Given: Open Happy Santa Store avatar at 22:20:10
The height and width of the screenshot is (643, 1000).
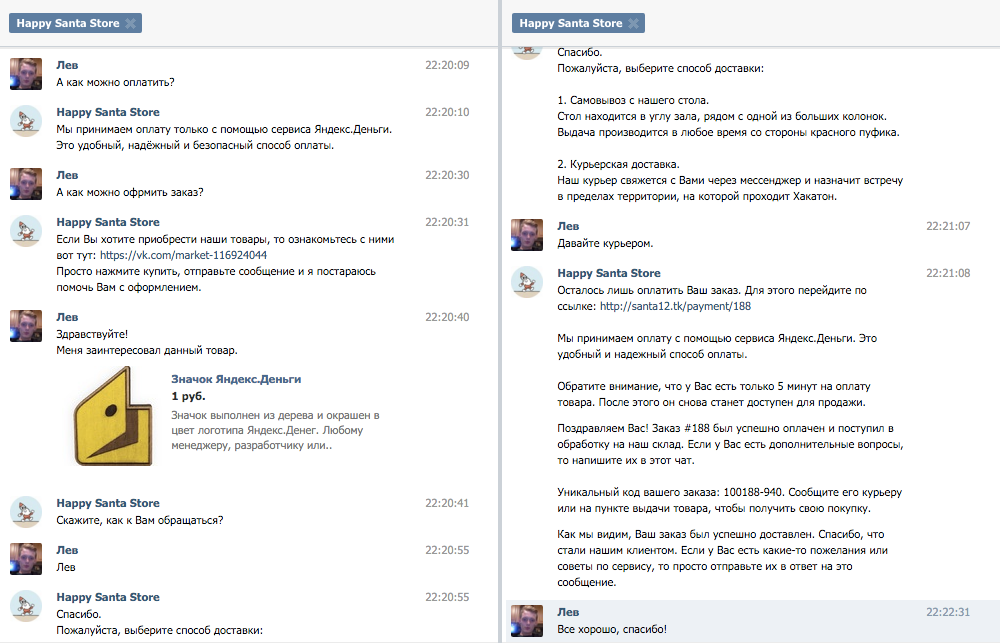Looking at the screenshot, I should click(x=26, y=121).
